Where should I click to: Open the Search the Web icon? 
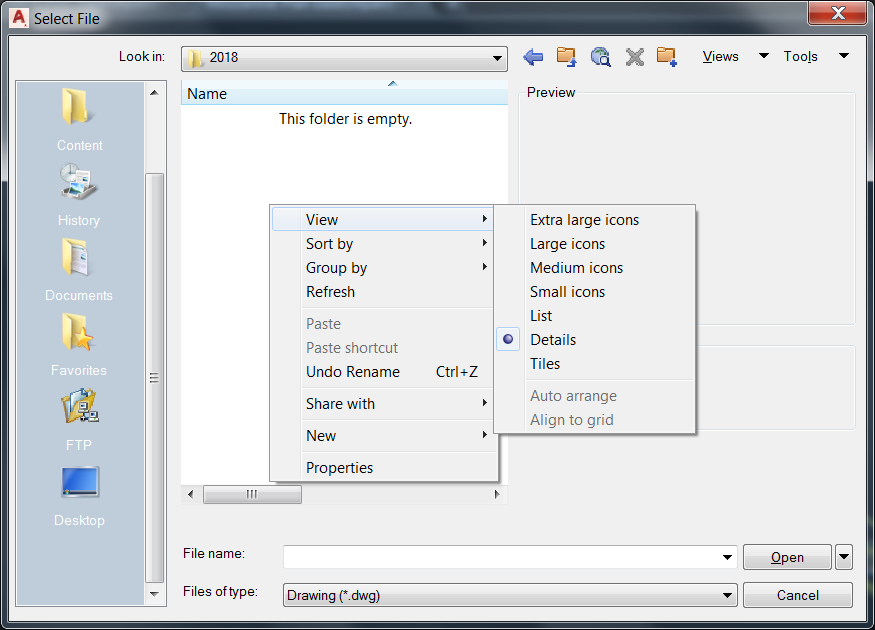coord(600,57)
